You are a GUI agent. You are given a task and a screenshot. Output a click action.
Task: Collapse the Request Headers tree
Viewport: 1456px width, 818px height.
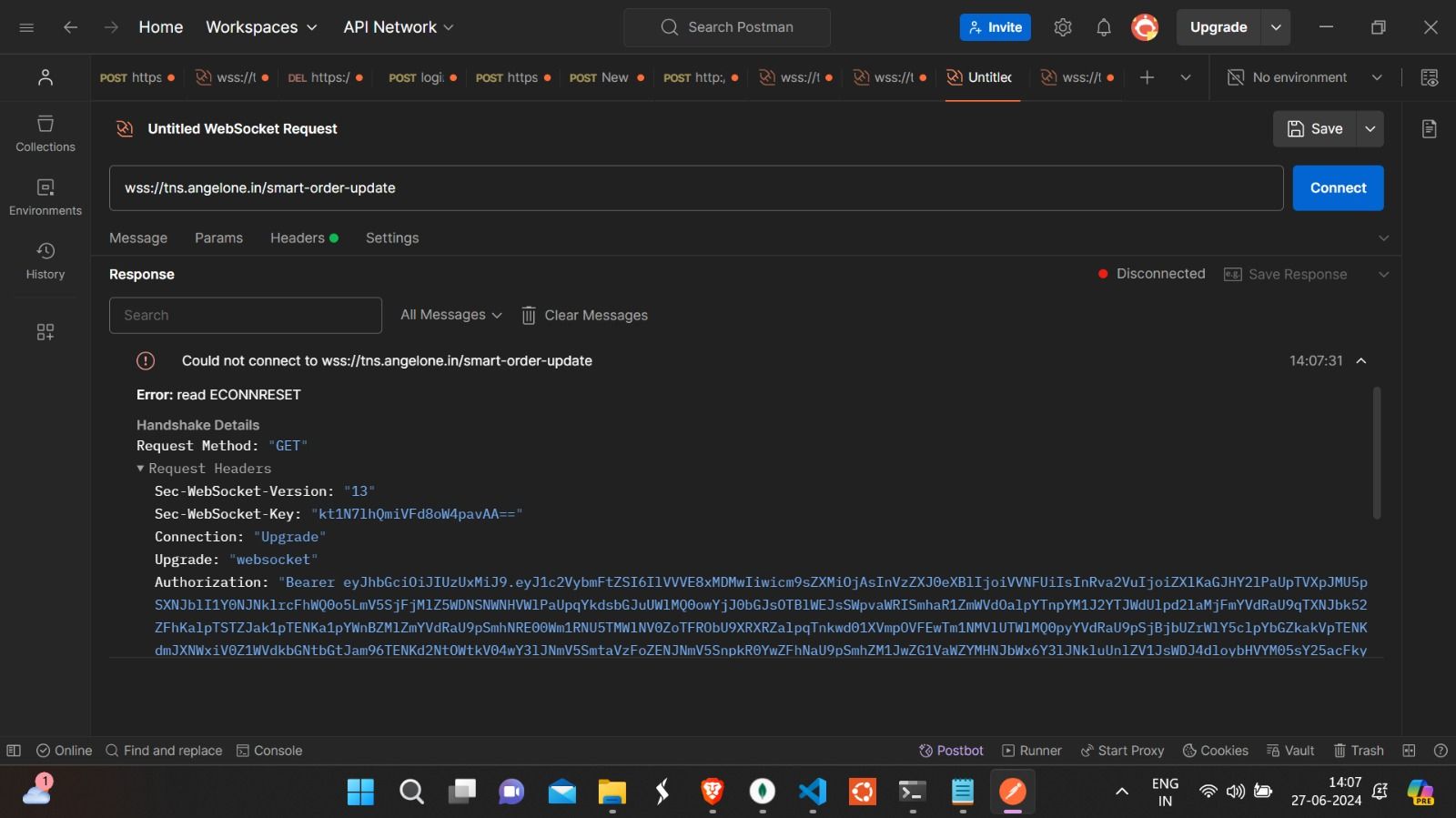click(140, 469)
